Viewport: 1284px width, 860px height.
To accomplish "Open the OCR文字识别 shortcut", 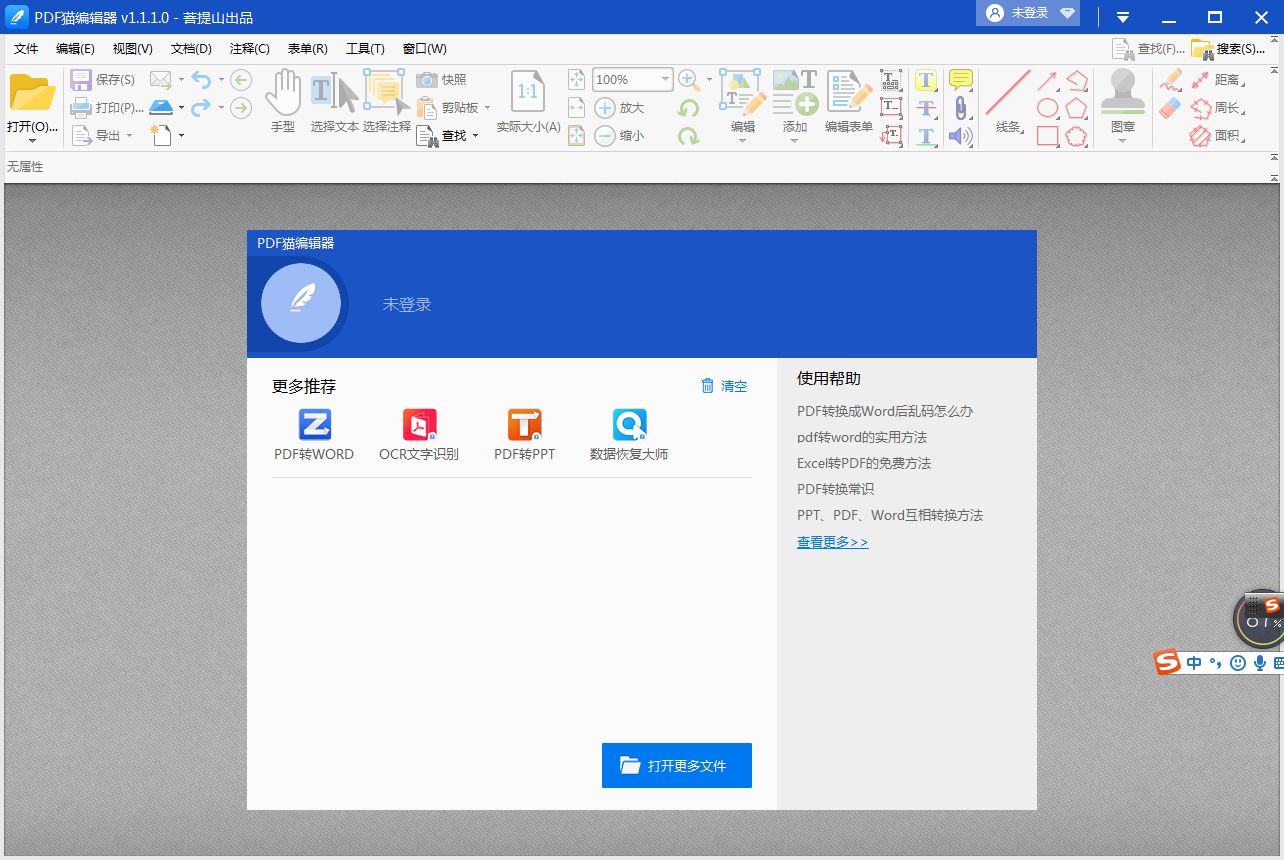I will tap(419, 433).
